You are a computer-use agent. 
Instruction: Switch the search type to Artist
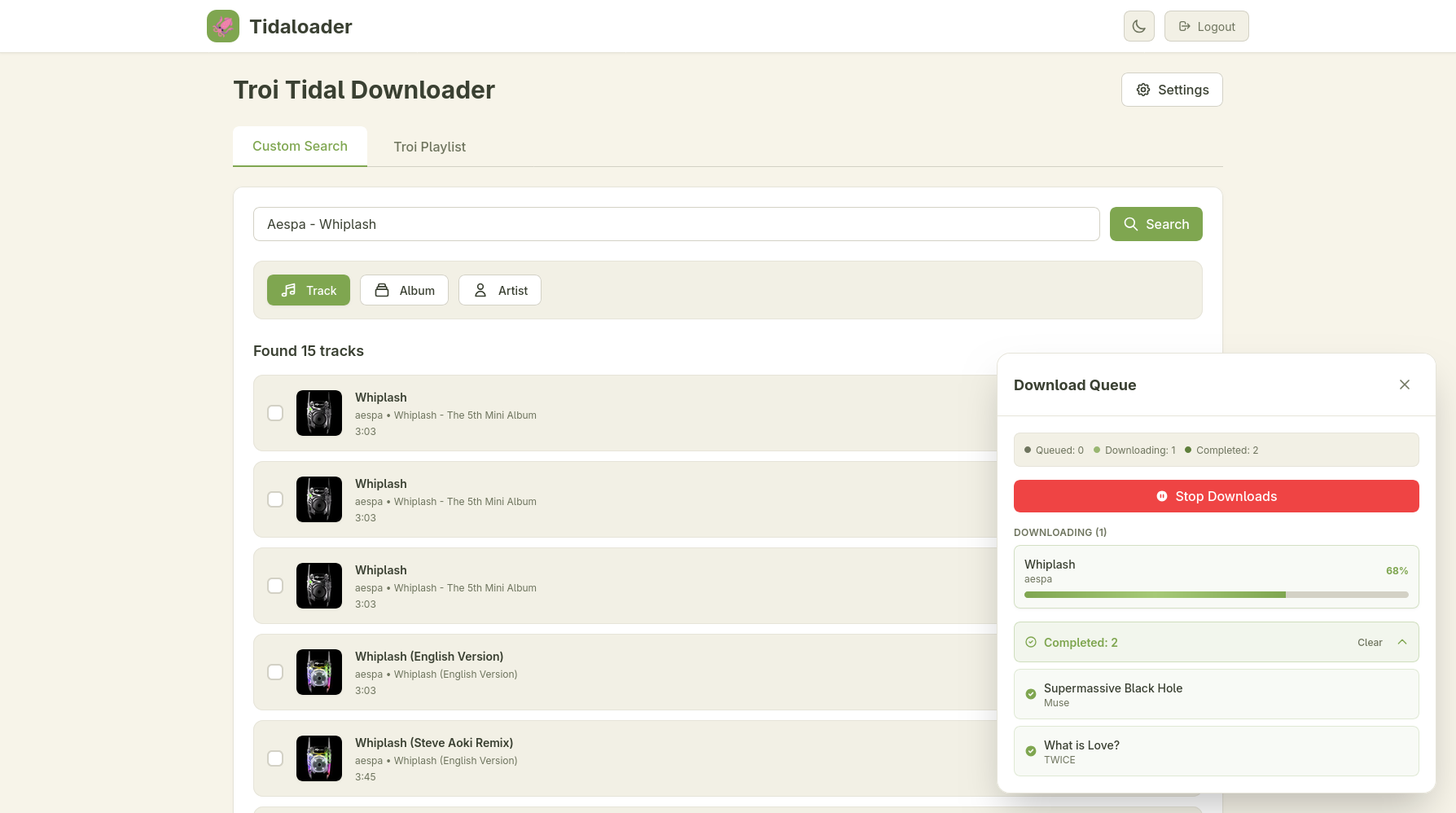coord(500,290)
